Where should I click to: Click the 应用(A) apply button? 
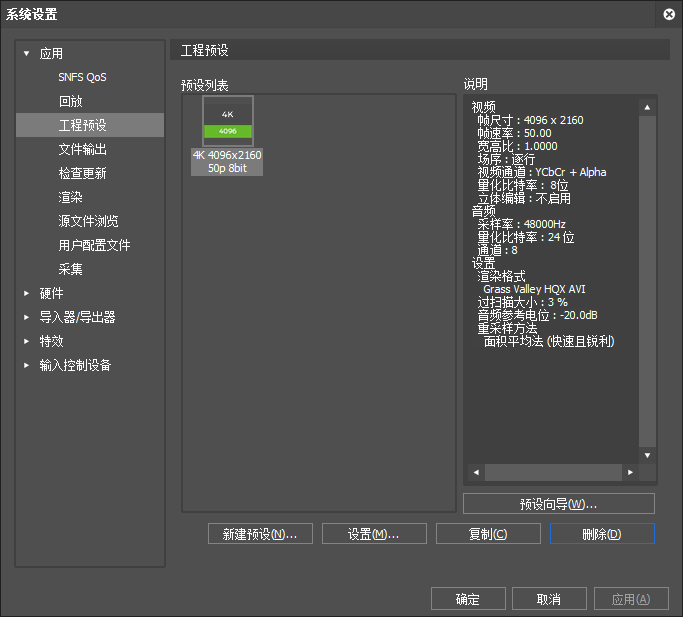tap(631, 599)
